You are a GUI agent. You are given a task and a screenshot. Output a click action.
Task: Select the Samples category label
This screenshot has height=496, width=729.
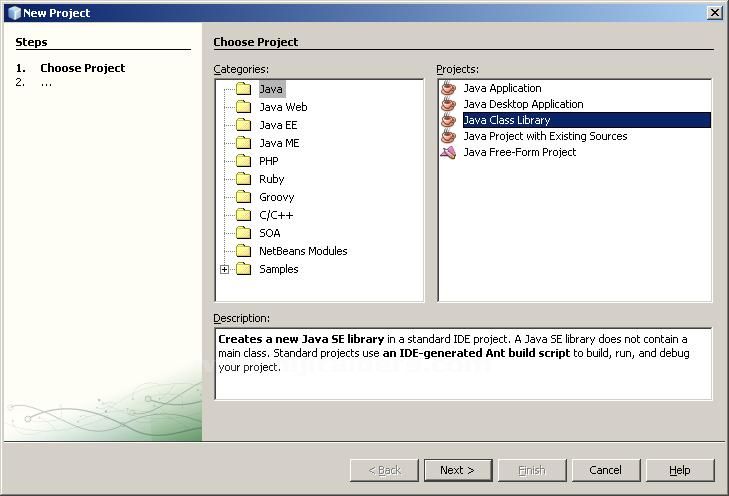pos(278,269)
